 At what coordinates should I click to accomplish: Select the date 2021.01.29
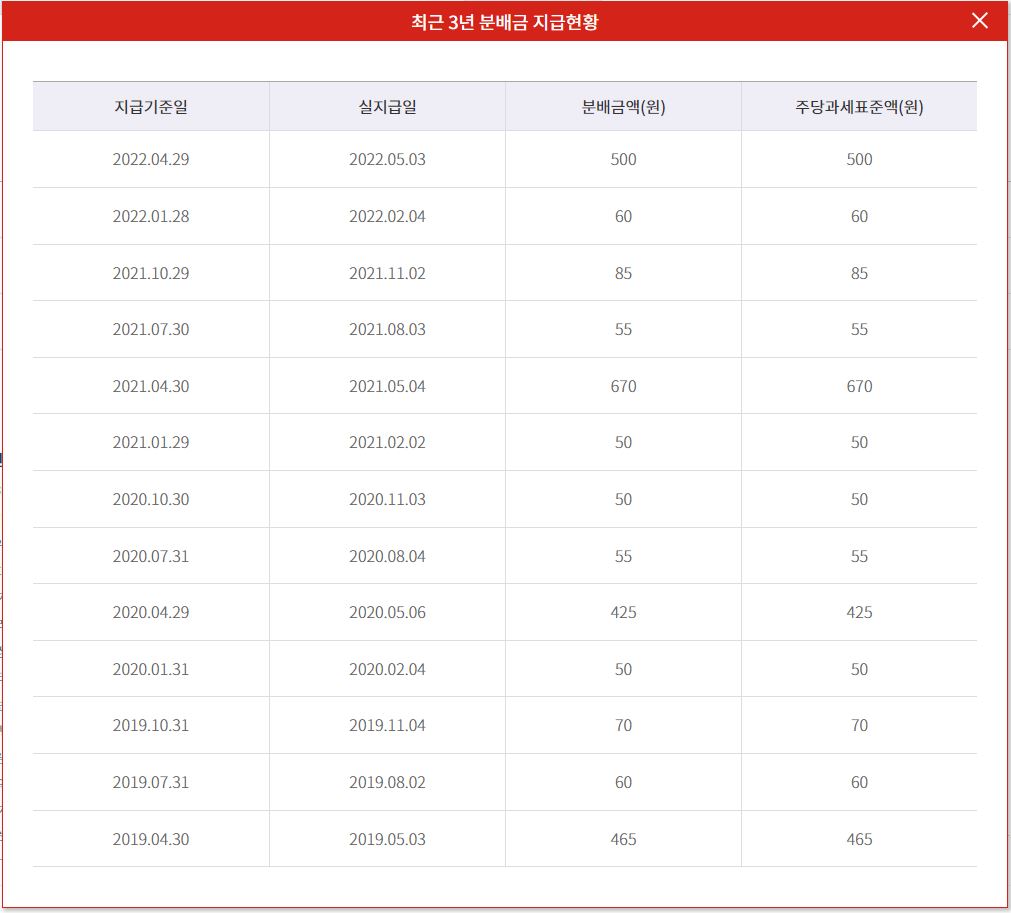click(x=151, y=442)
